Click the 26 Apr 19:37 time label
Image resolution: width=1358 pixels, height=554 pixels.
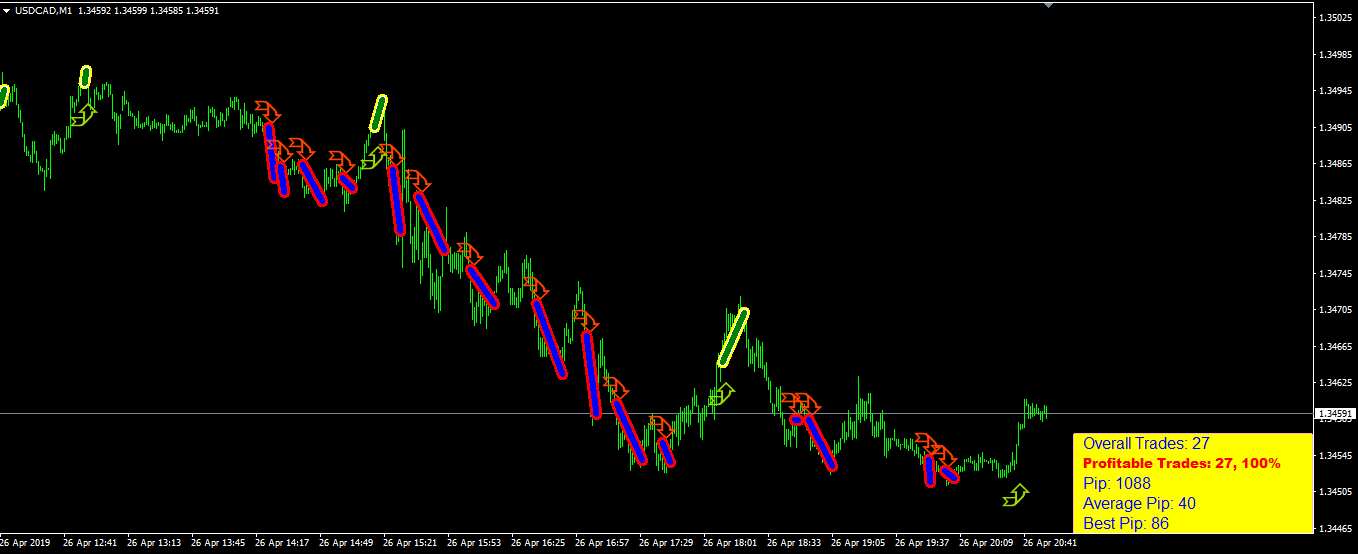coord(922,544)
